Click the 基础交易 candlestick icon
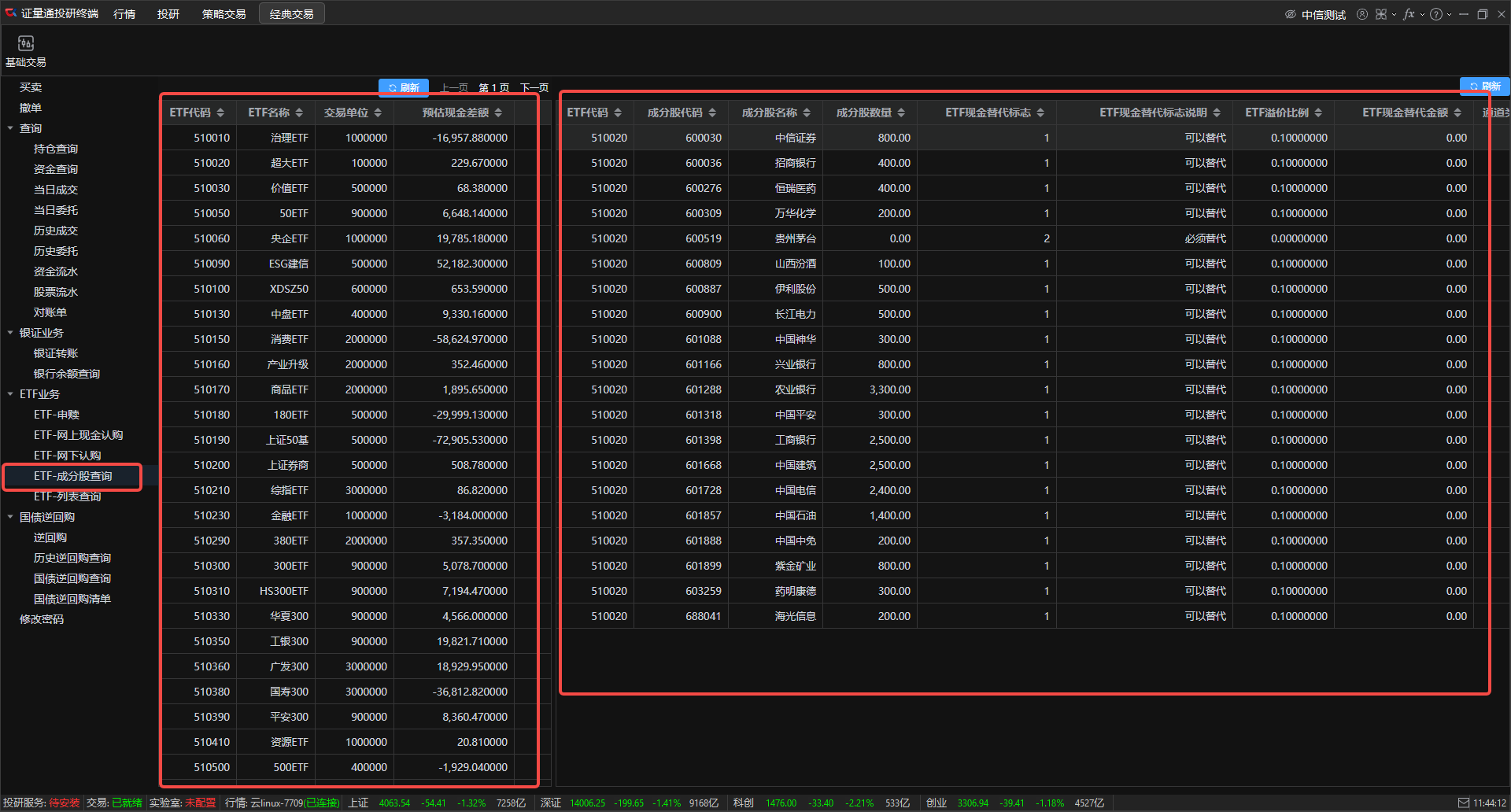The image size is (1511, 812). point(26,44)
